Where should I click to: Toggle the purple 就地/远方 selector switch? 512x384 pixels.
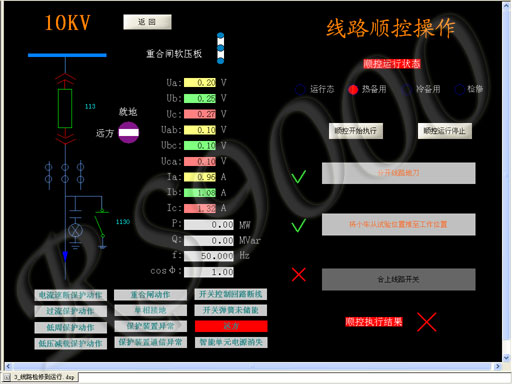click(129, 132)
